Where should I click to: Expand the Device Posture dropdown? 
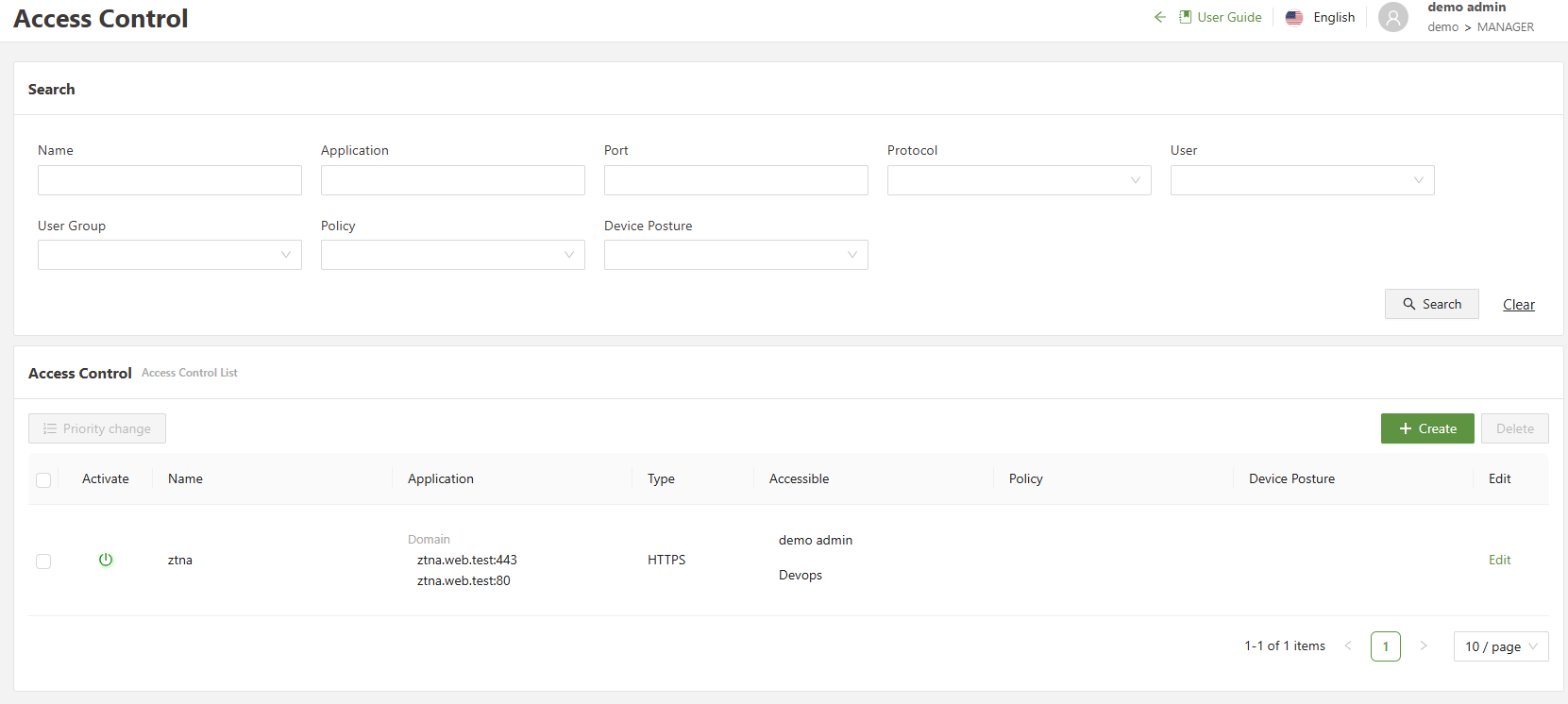736,255
